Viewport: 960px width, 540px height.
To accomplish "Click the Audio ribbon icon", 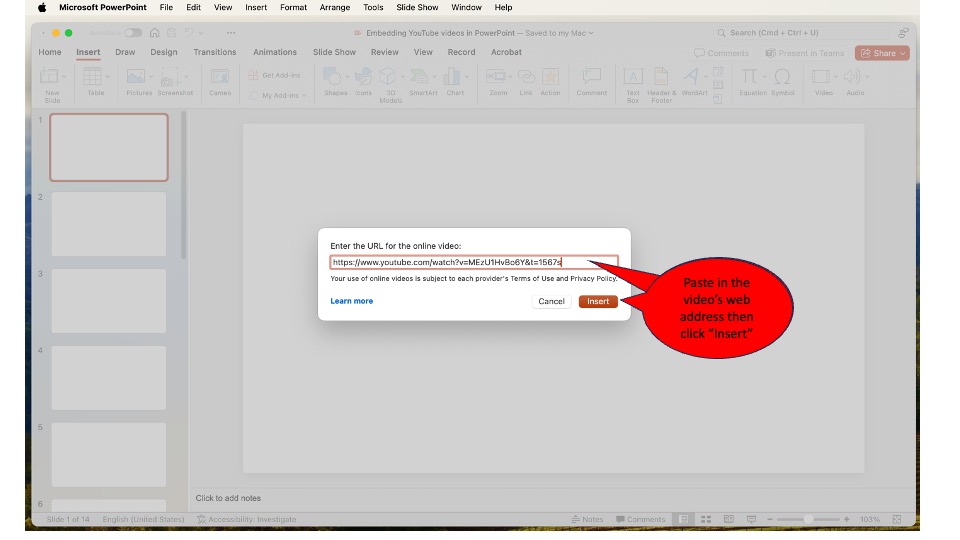I will point(852,77).
